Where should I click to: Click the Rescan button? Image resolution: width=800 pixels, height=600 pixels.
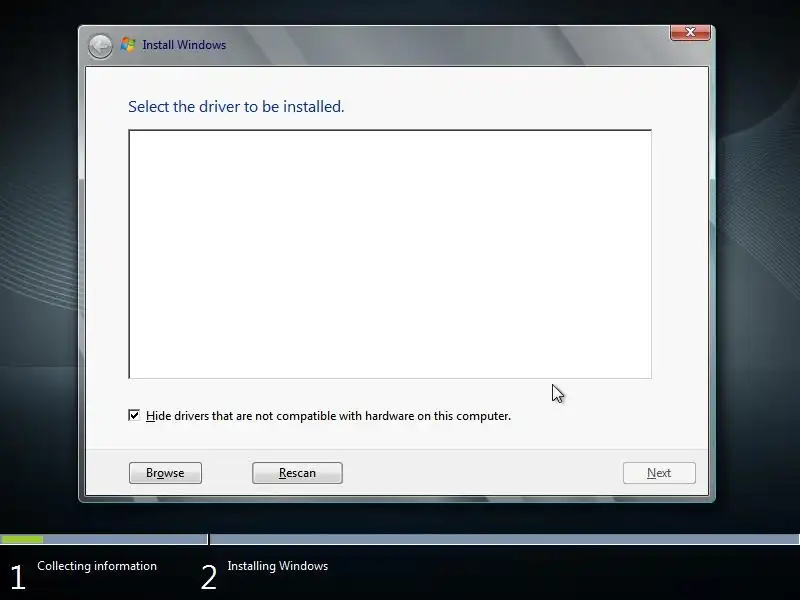pyautogui.click(x=297, y=473)
